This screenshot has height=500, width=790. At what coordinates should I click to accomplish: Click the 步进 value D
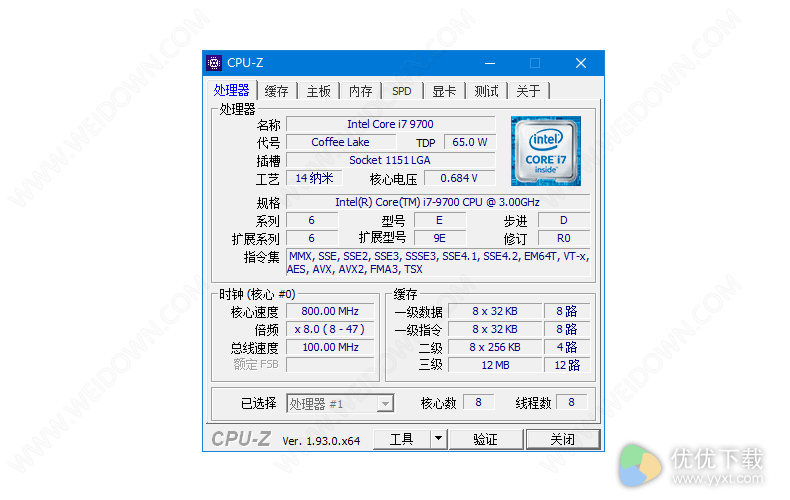564,220
